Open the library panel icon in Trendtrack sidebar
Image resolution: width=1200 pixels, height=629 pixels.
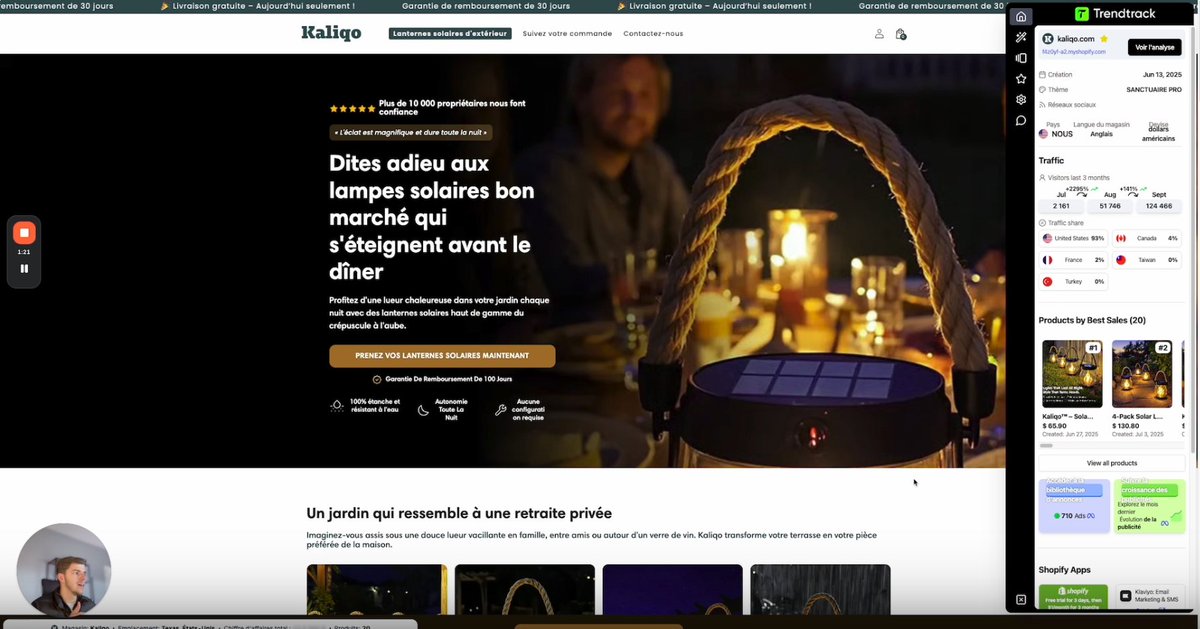pyautogui.click(x=1021, y=58)
